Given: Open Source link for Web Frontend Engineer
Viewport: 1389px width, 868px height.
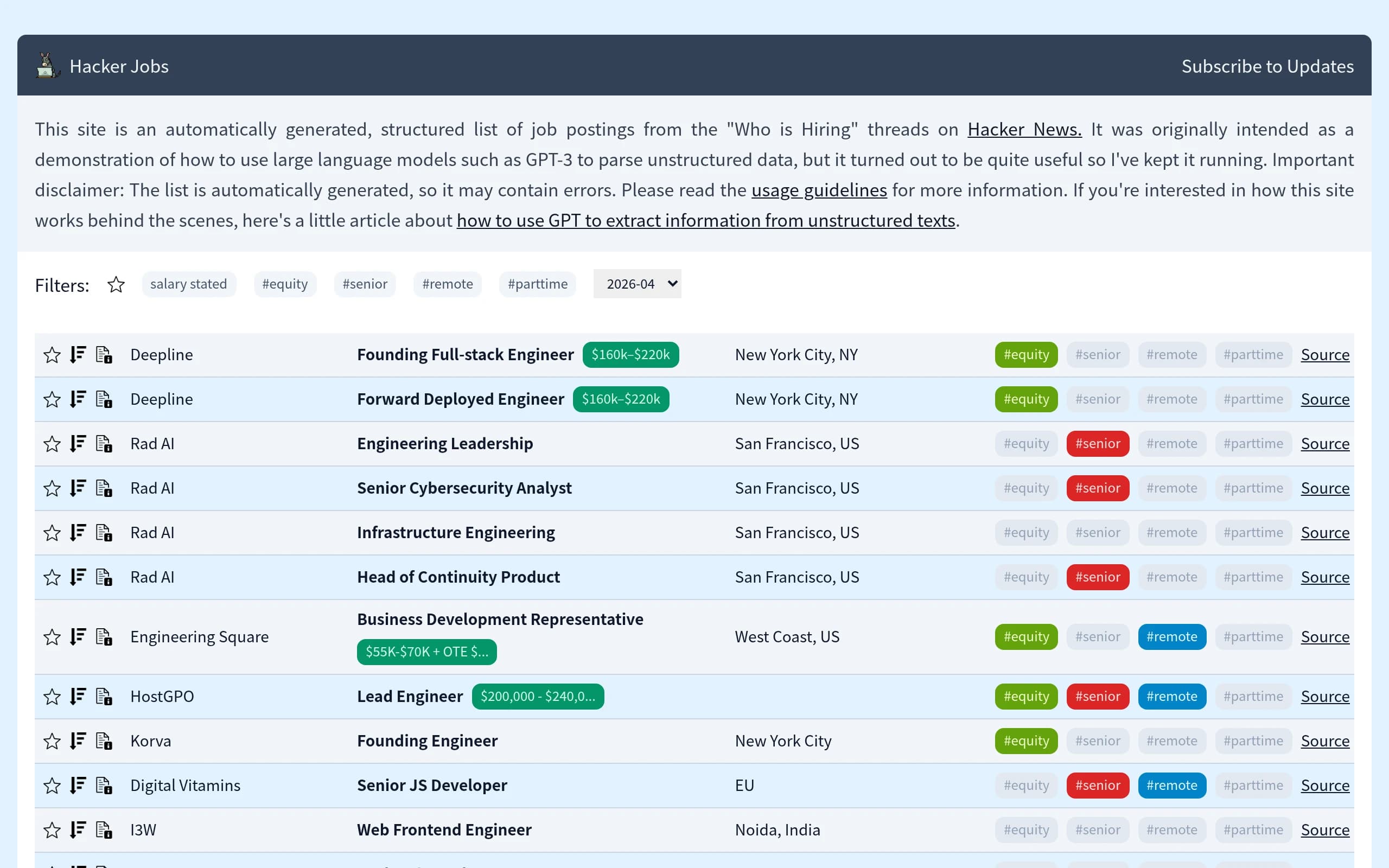Looking at the screenshot, I should coord(1325,829).
